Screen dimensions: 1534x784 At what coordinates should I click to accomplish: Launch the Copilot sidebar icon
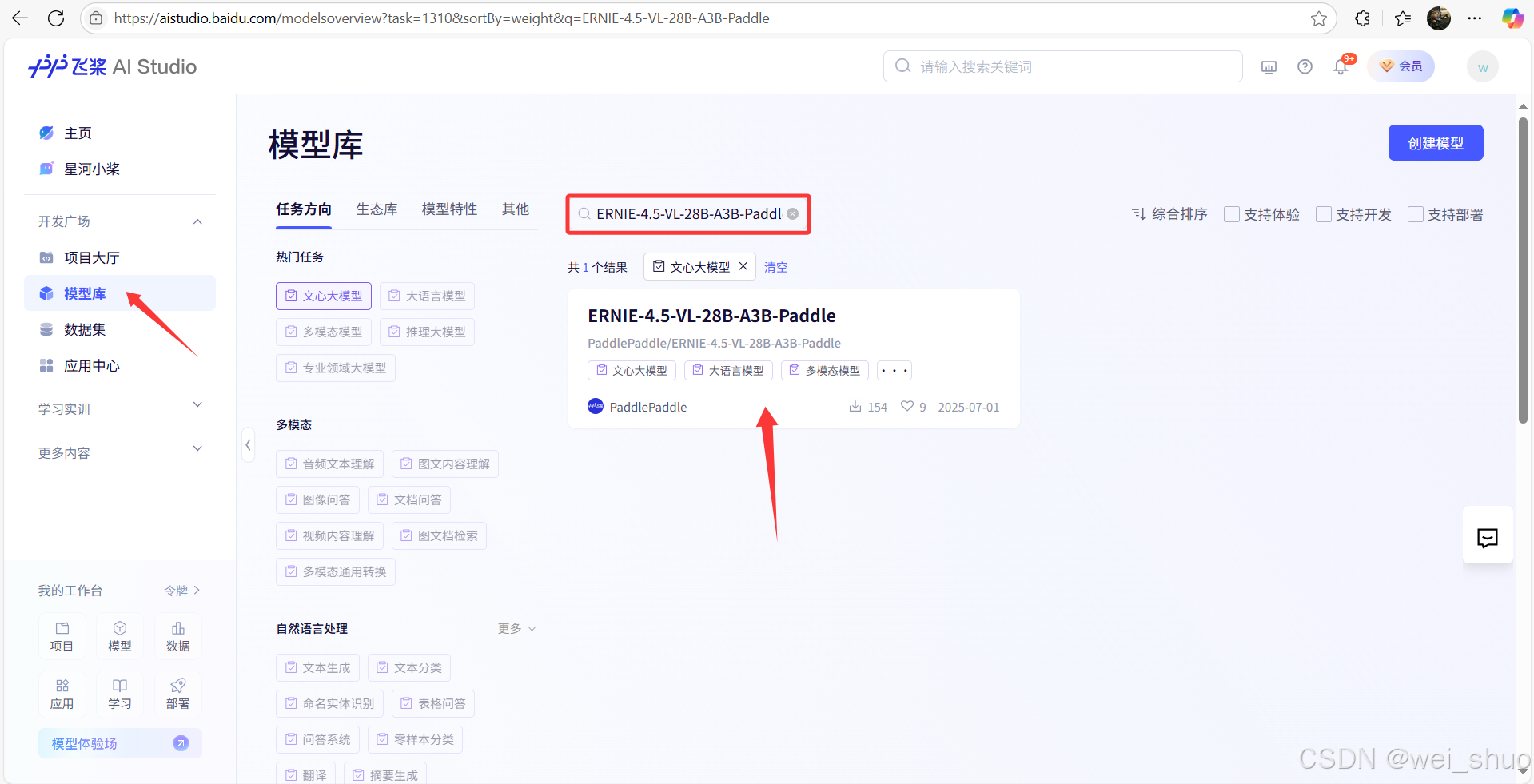tap(1512, 18)
